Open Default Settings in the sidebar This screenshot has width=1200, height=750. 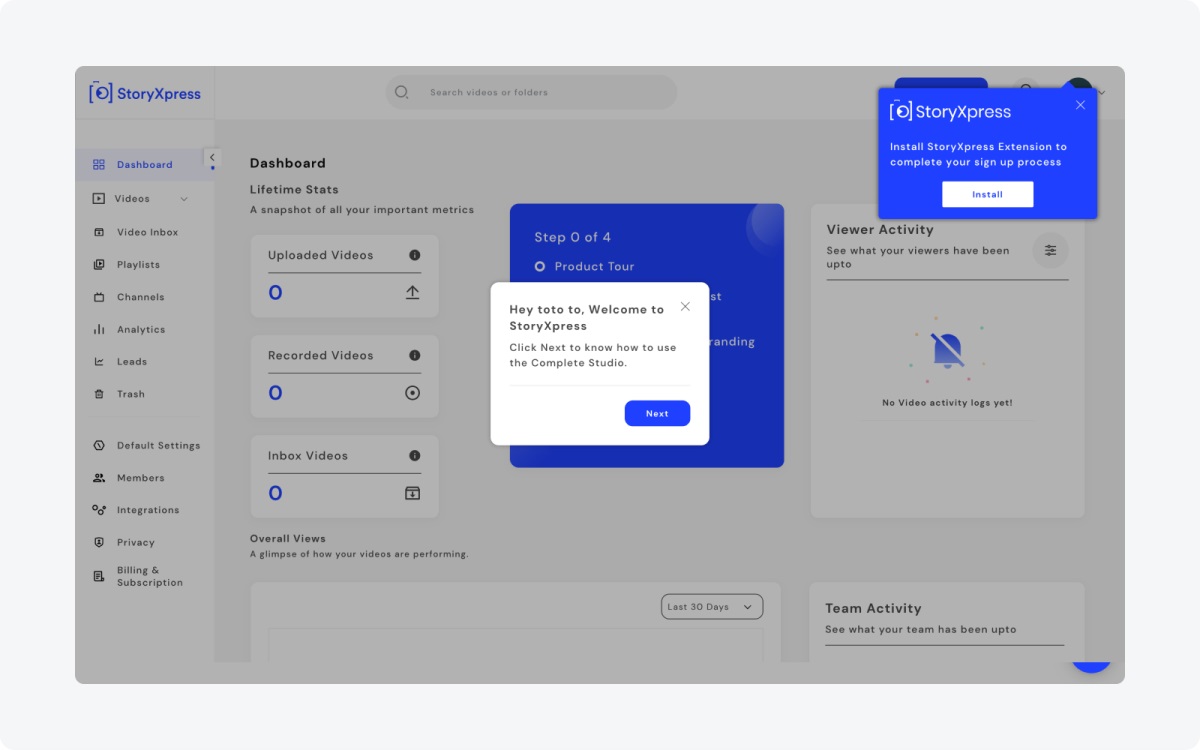pos(144,446)
